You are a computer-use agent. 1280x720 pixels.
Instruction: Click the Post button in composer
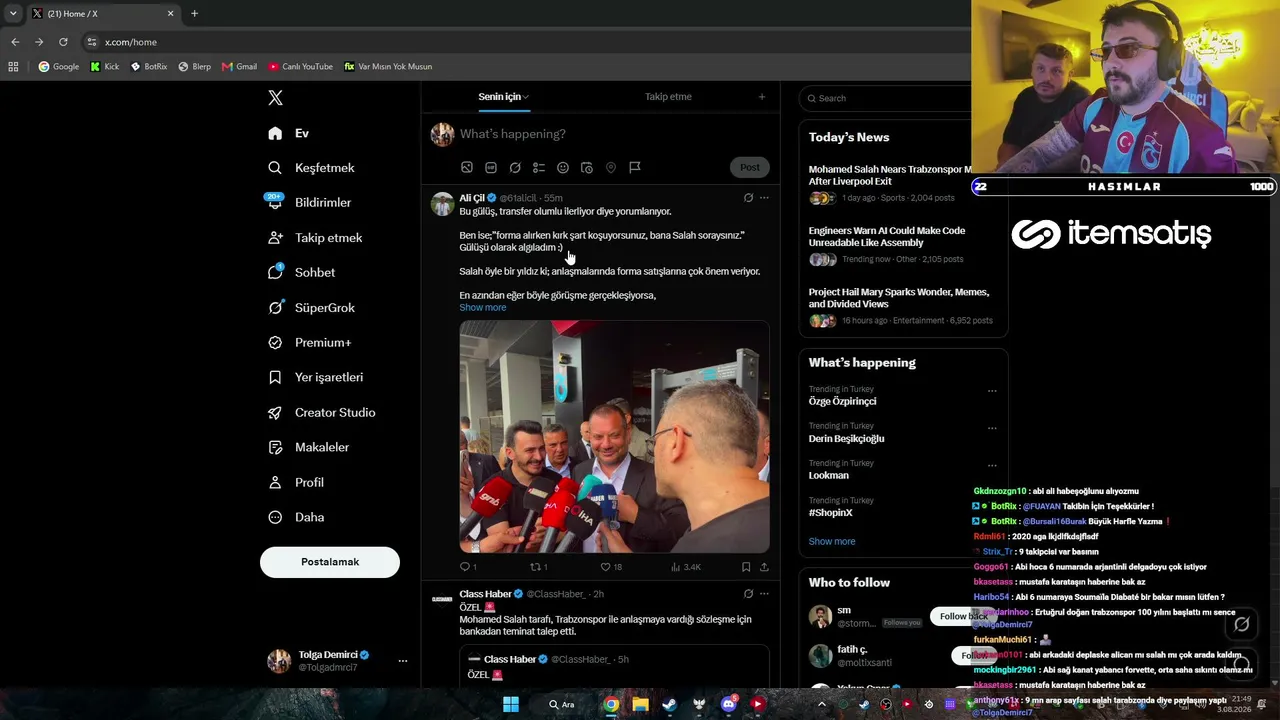(x=750, y=167)
